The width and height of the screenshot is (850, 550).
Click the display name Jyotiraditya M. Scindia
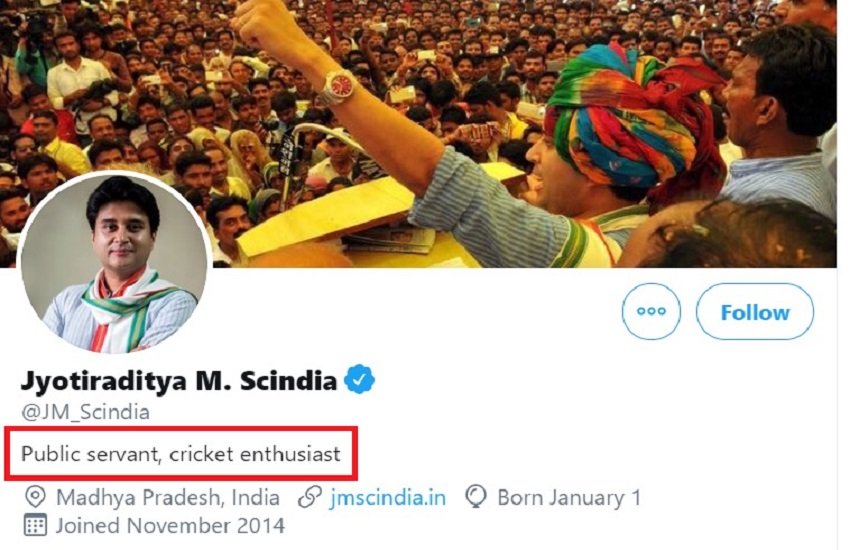point(178,380)
